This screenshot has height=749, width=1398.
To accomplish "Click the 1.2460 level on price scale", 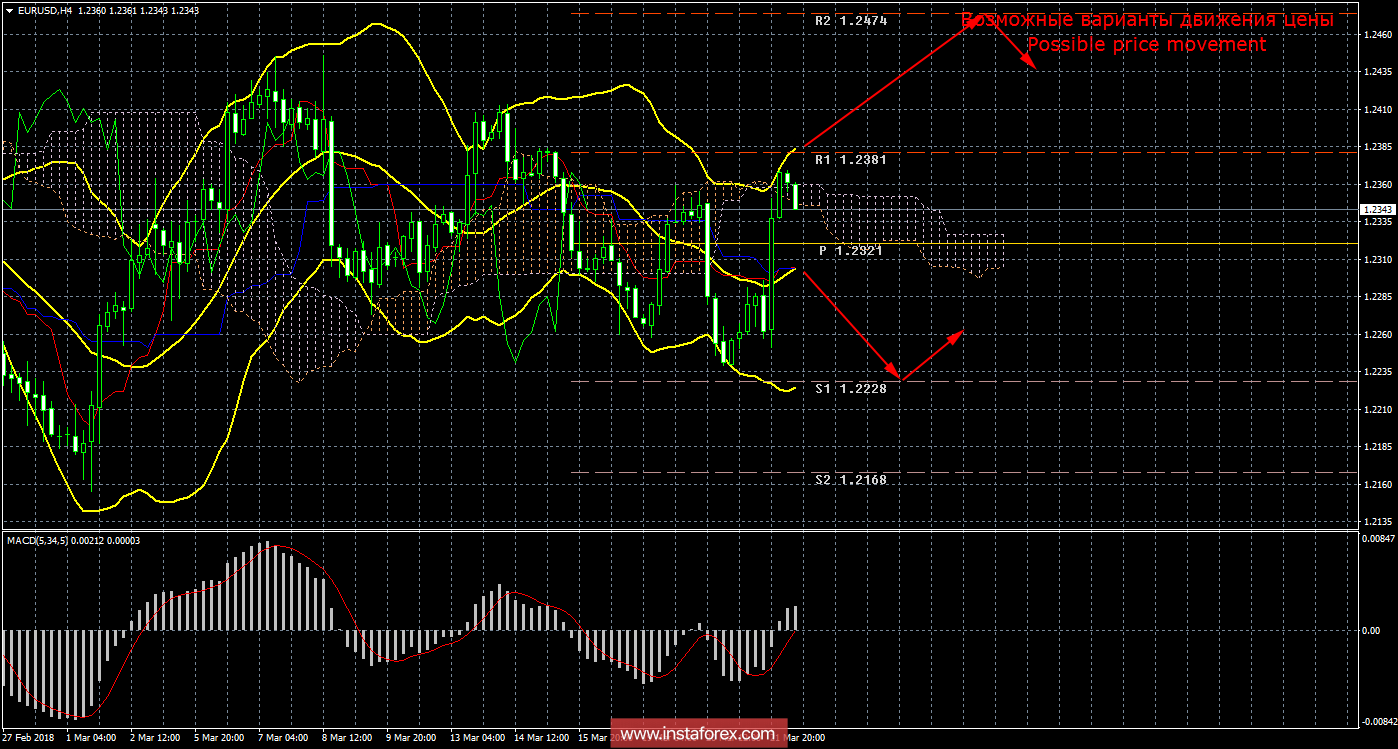I will [1376, 35].
